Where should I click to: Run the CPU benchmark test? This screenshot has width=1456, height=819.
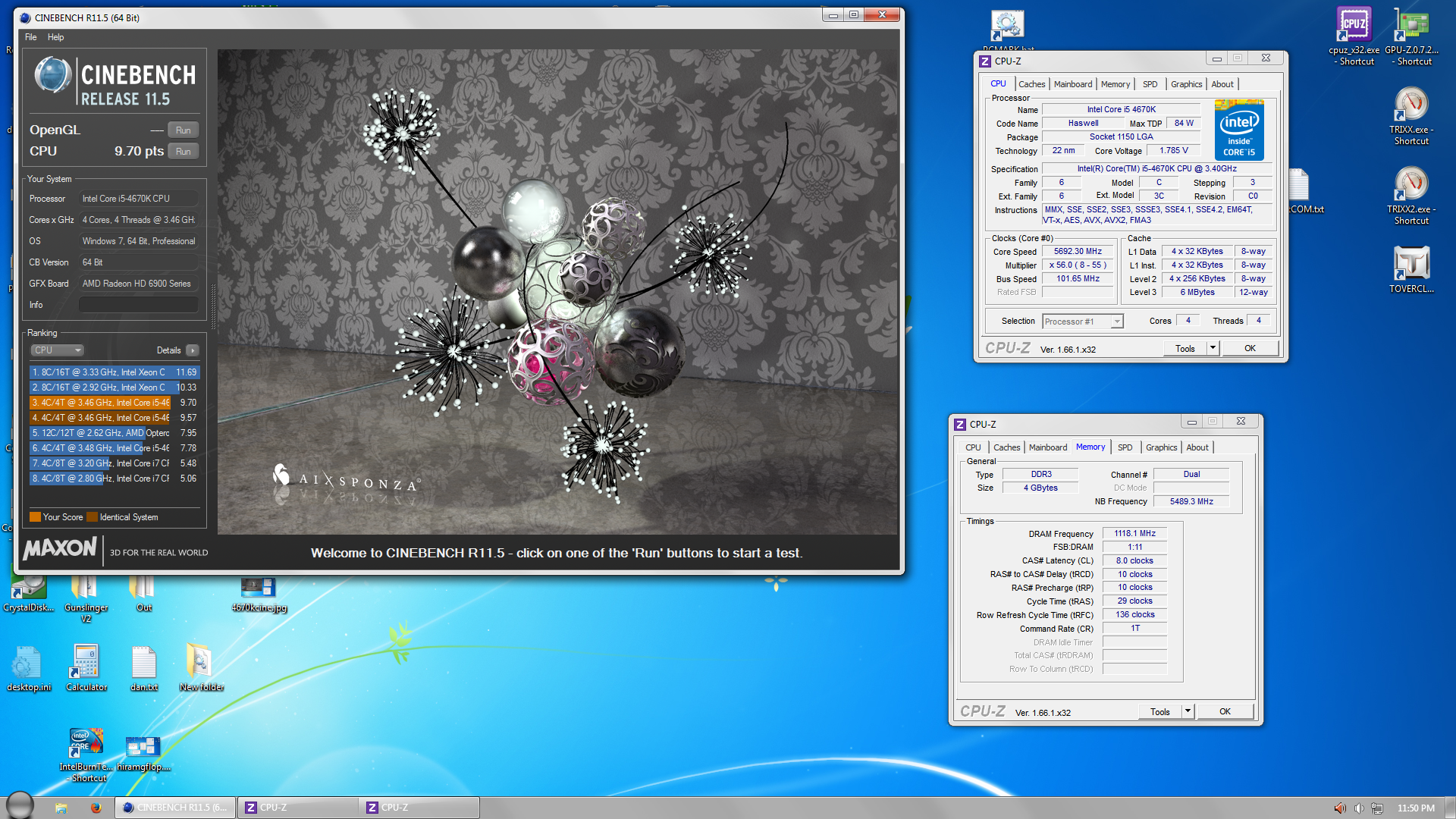tap(183, 152)
